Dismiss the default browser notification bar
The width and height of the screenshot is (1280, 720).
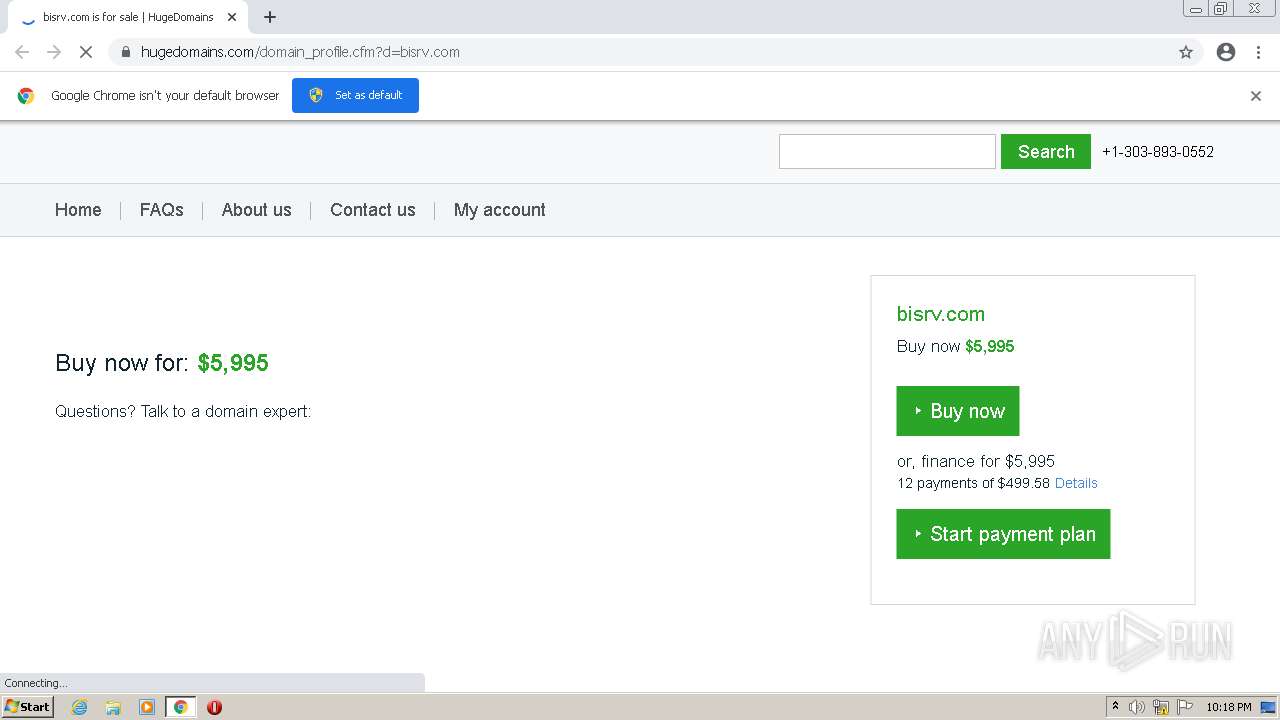pos(1256,96)
